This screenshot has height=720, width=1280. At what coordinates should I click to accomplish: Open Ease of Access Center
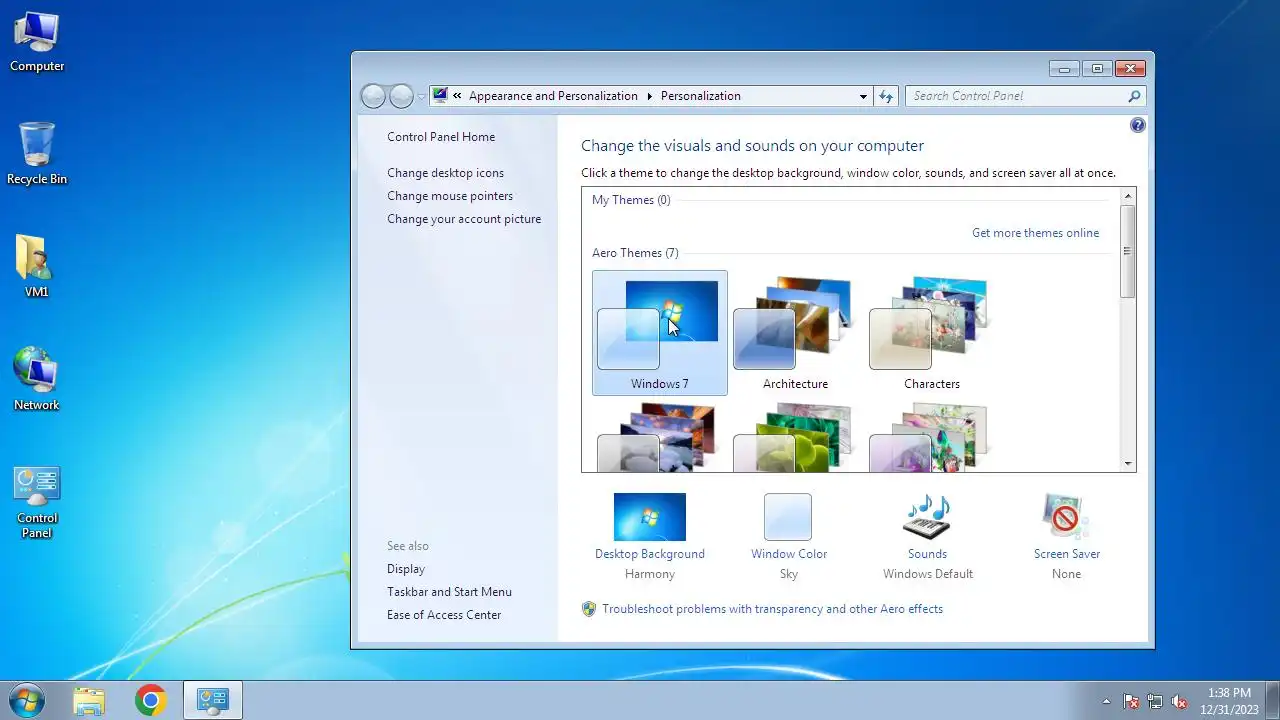444,615
